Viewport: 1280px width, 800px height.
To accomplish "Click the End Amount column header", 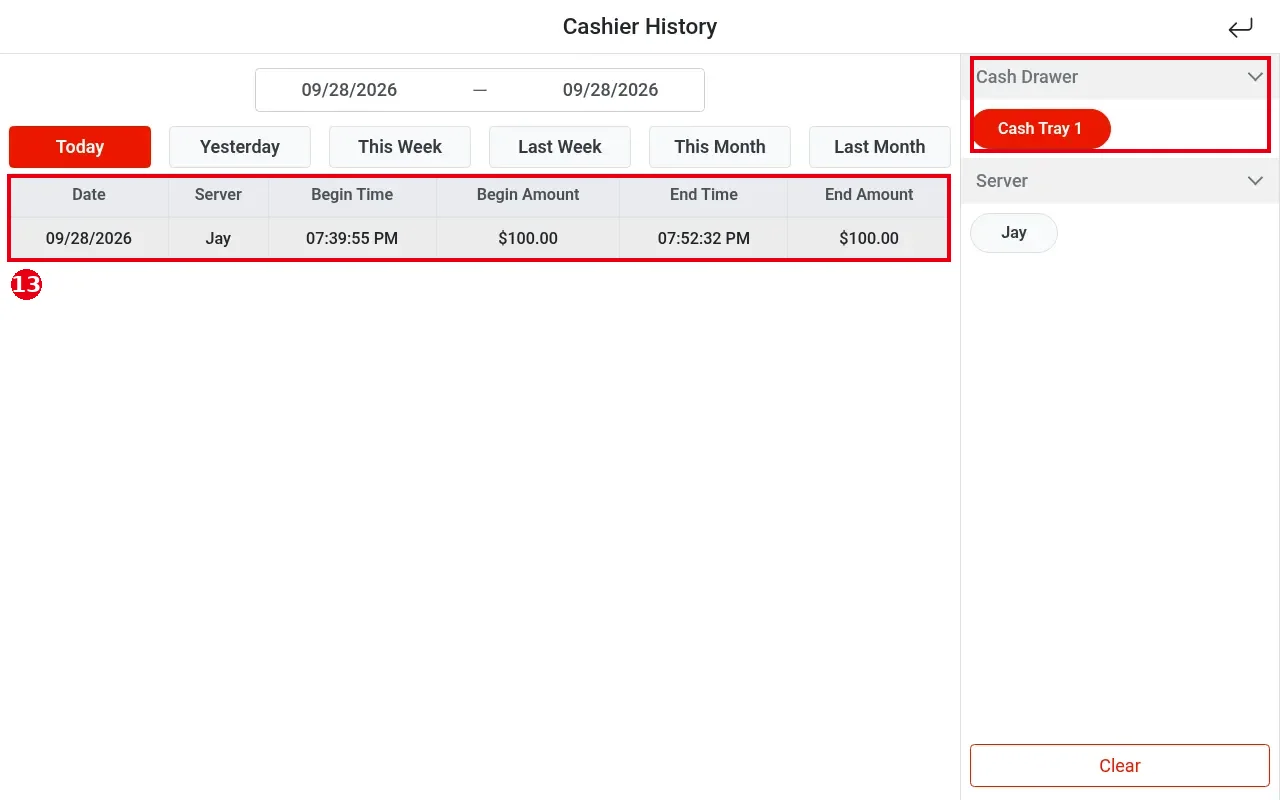I will [869, 195].
